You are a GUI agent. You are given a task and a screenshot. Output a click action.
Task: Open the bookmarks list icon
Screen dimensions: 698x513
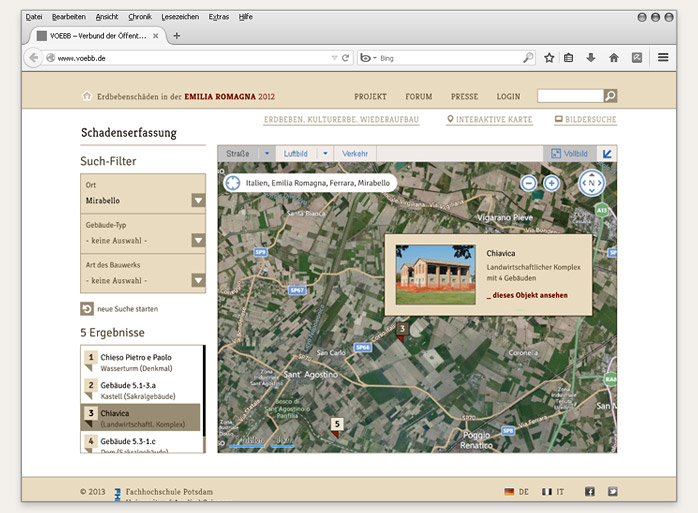click(x=568, y=58)
